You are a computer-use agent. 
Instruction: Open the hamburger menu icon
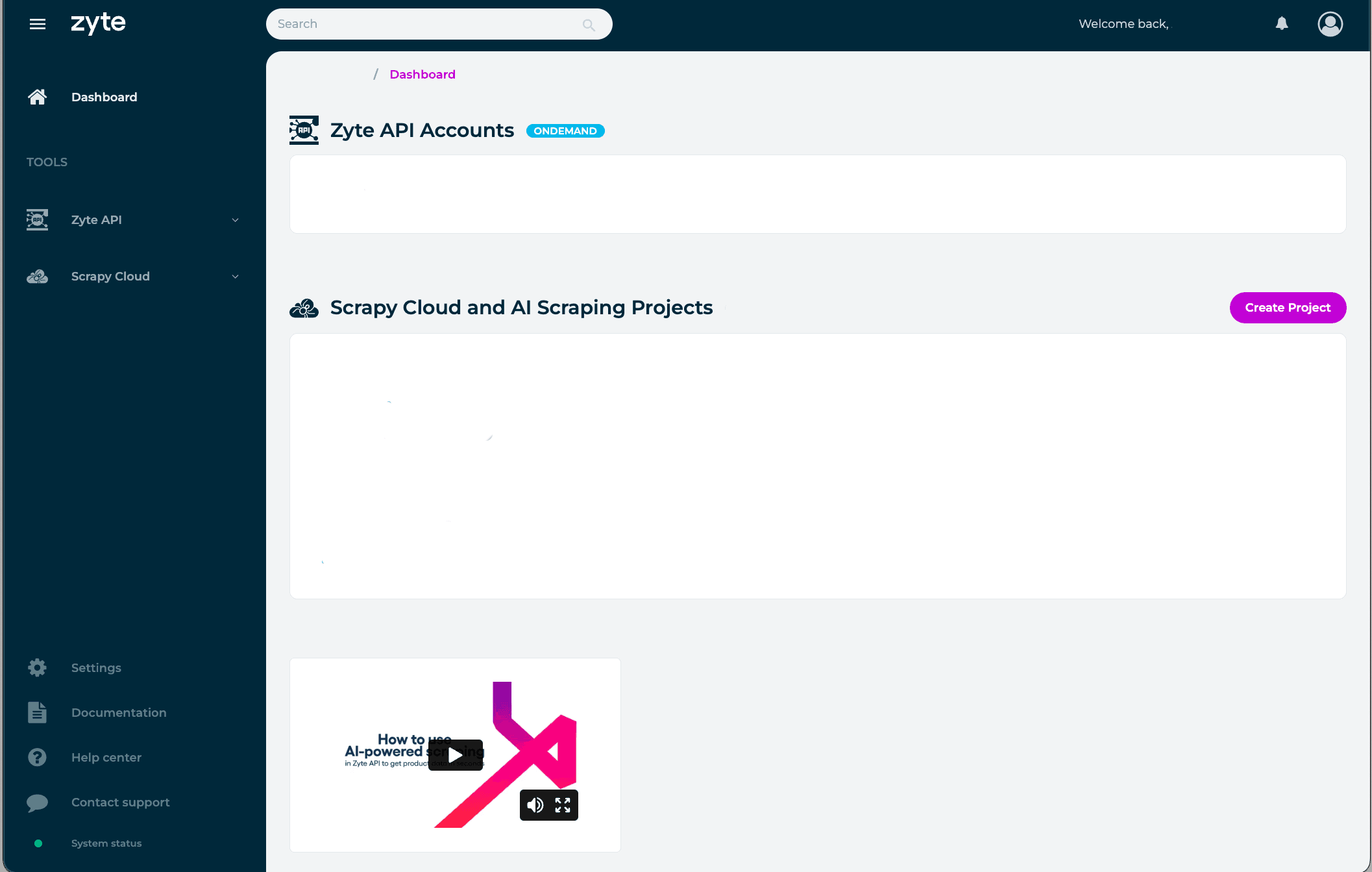click(38, 24)
